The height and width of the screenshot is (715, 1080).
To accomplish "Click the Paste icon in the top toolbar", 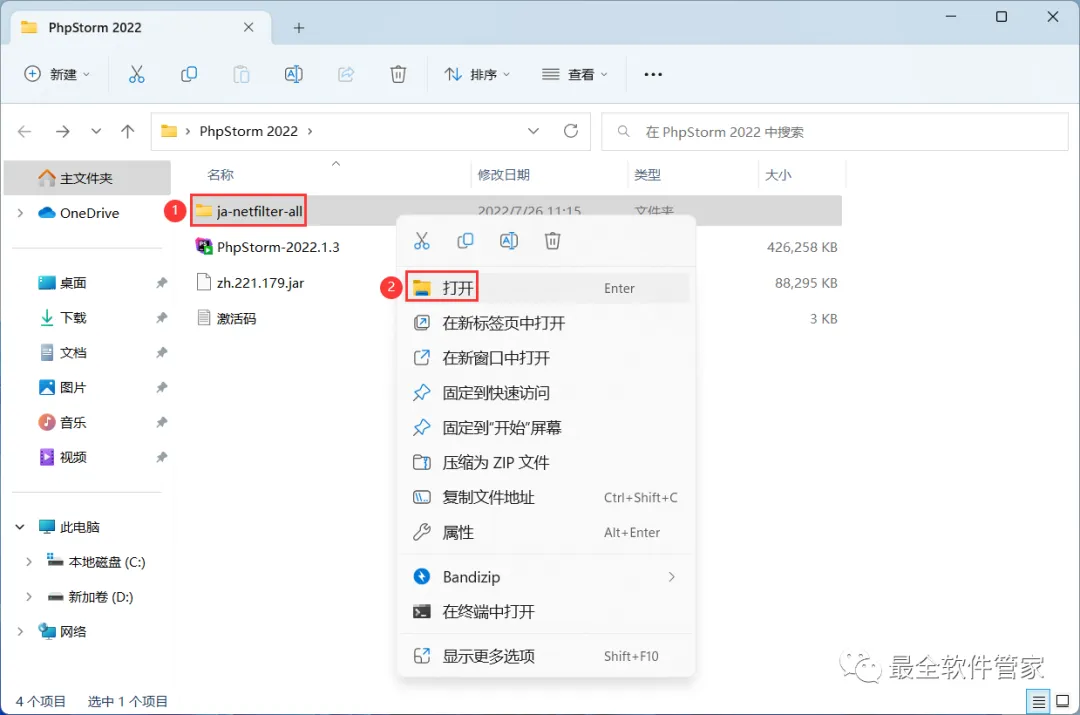I will [x=241, y=74].
